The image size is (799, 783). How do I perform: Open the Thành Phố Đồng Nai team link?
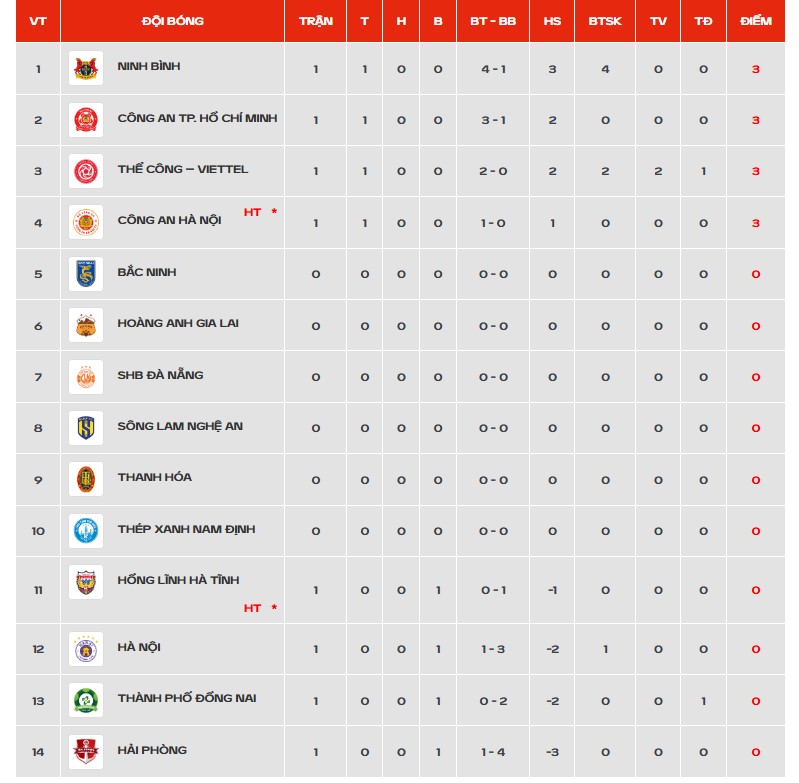tap(187, 698)
